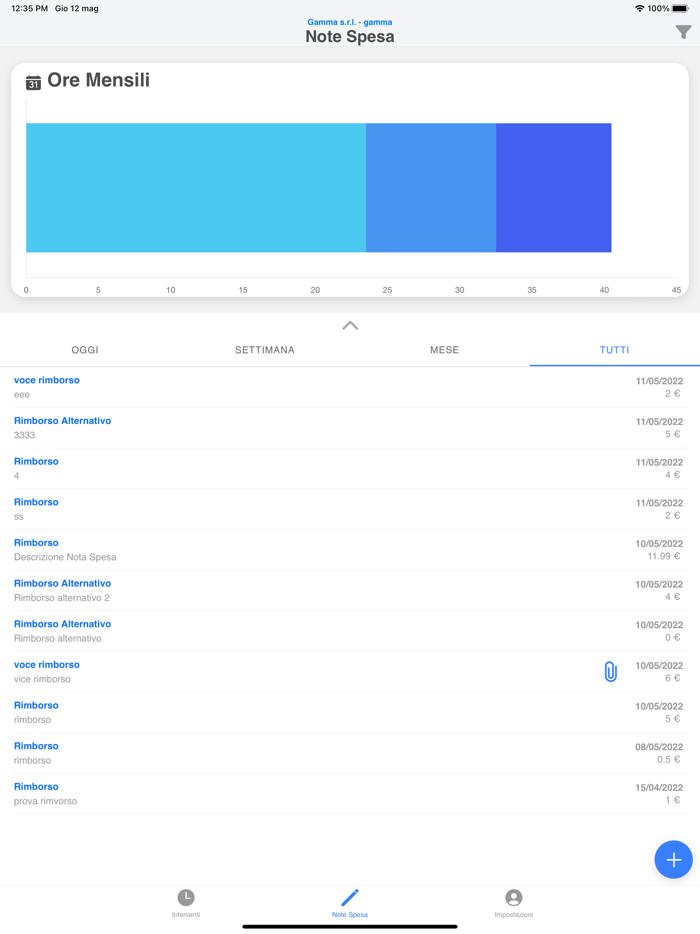
Task: Tap the battery indicator icon
Action: [x=680, y=8]
